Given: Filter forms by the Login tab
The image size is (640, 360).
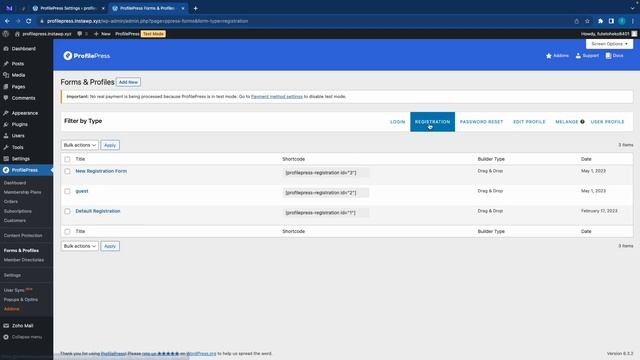Looking at the screenshot, I should coord(398,122).
